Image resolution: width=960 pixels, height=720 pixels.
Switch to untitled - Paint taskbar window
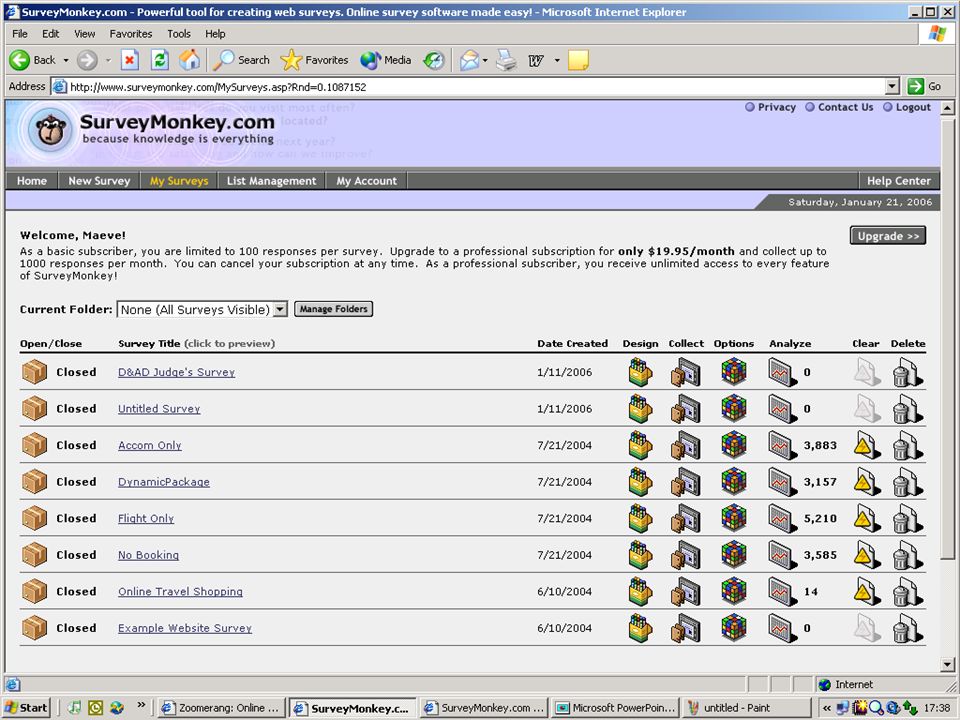(x=746, y=708)
